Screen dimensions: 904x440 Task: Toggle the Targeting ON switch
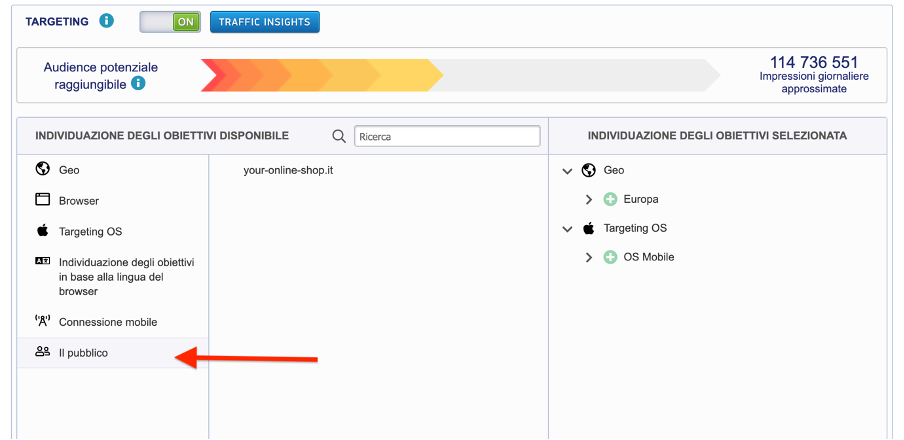click(170, 21)
